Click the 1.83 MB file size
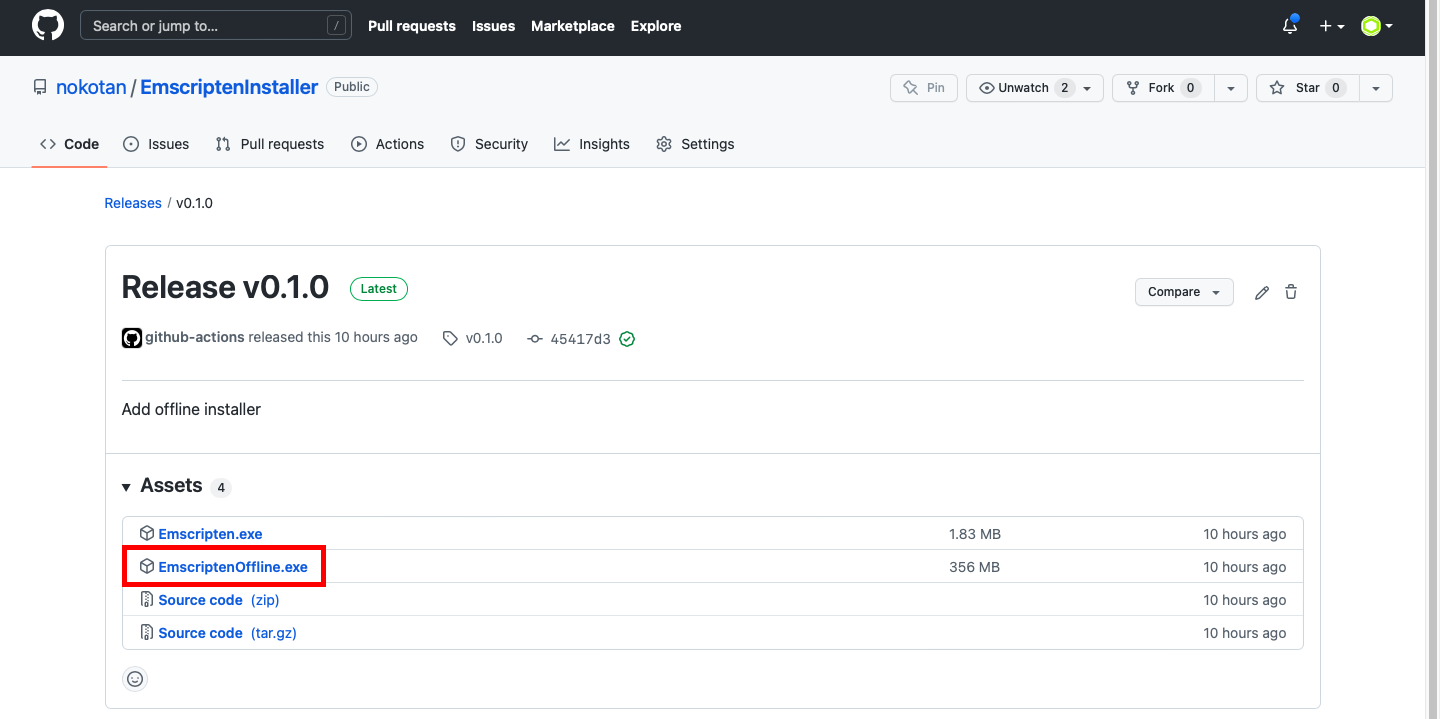 (975, 534)
